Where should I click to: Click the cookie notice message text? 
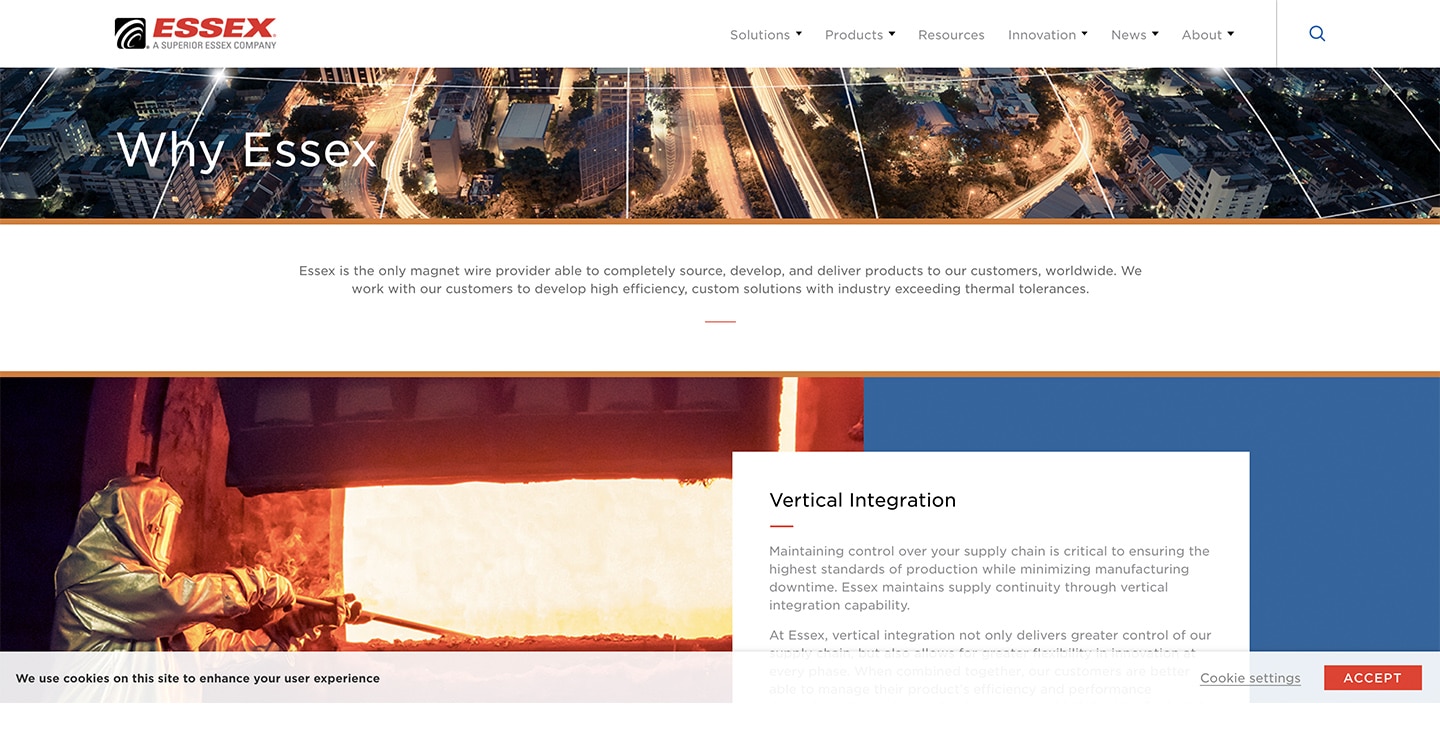coord(198,678)
